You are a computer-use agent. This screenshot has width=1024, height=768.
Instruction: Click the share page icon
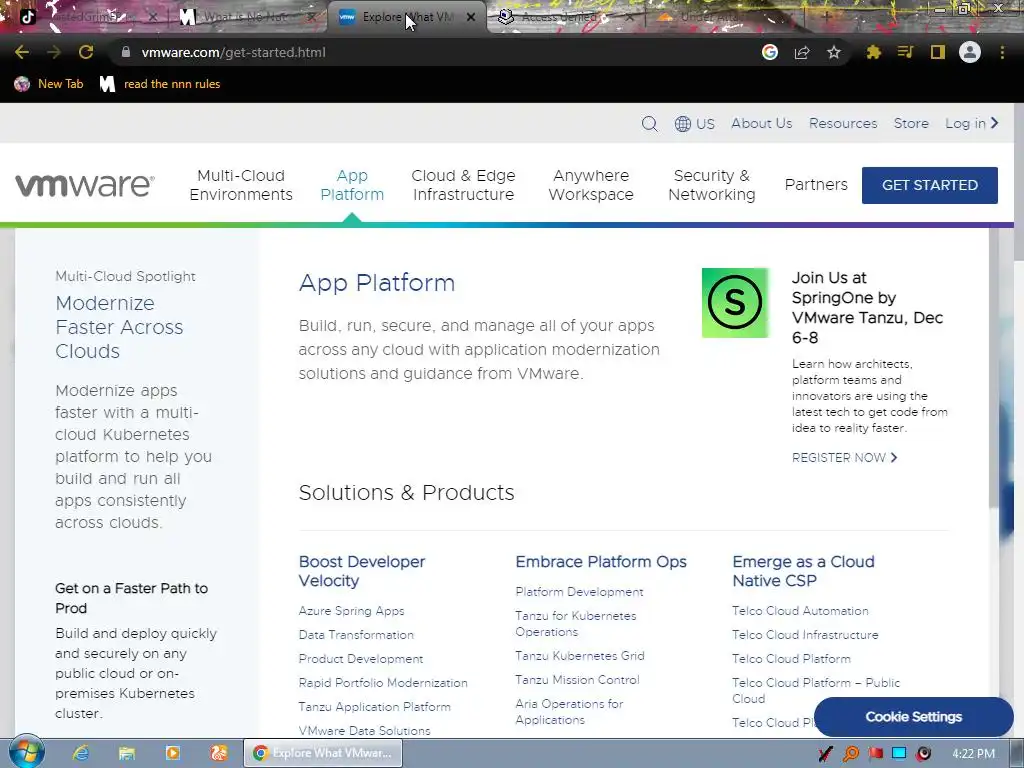coord(802,52)
